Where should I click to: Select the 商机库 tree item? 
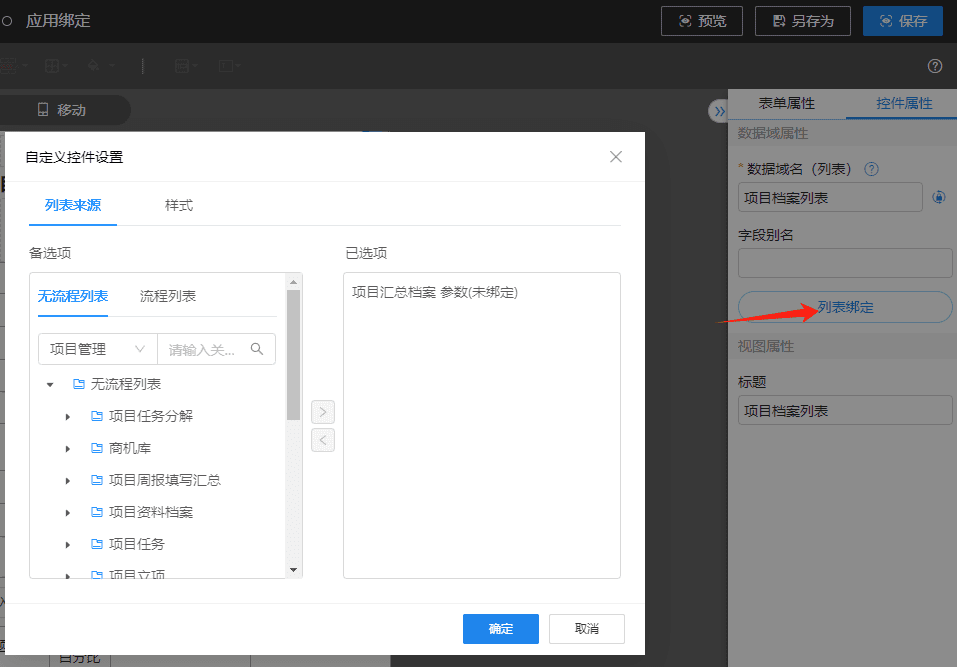point(130,448)
